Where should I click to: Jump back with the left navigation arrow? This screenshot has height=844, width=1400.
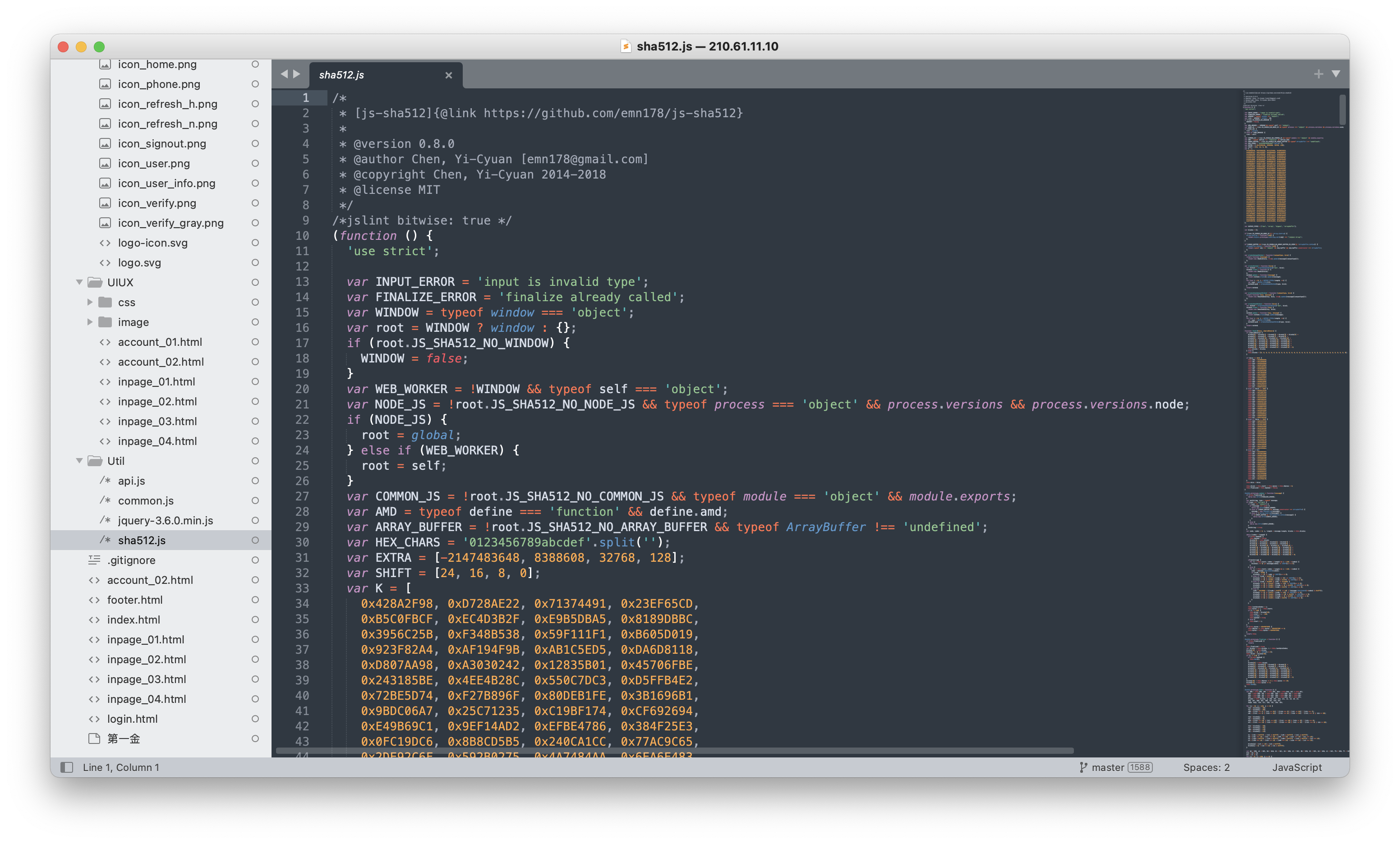[284, 74]
